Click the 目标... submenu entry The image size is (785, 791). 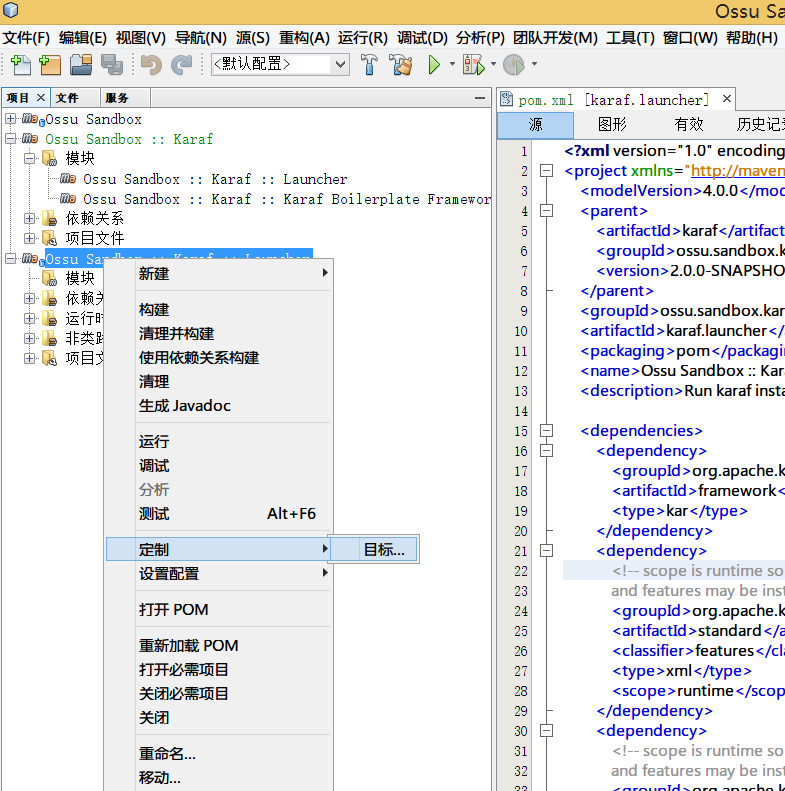(383, 550)
